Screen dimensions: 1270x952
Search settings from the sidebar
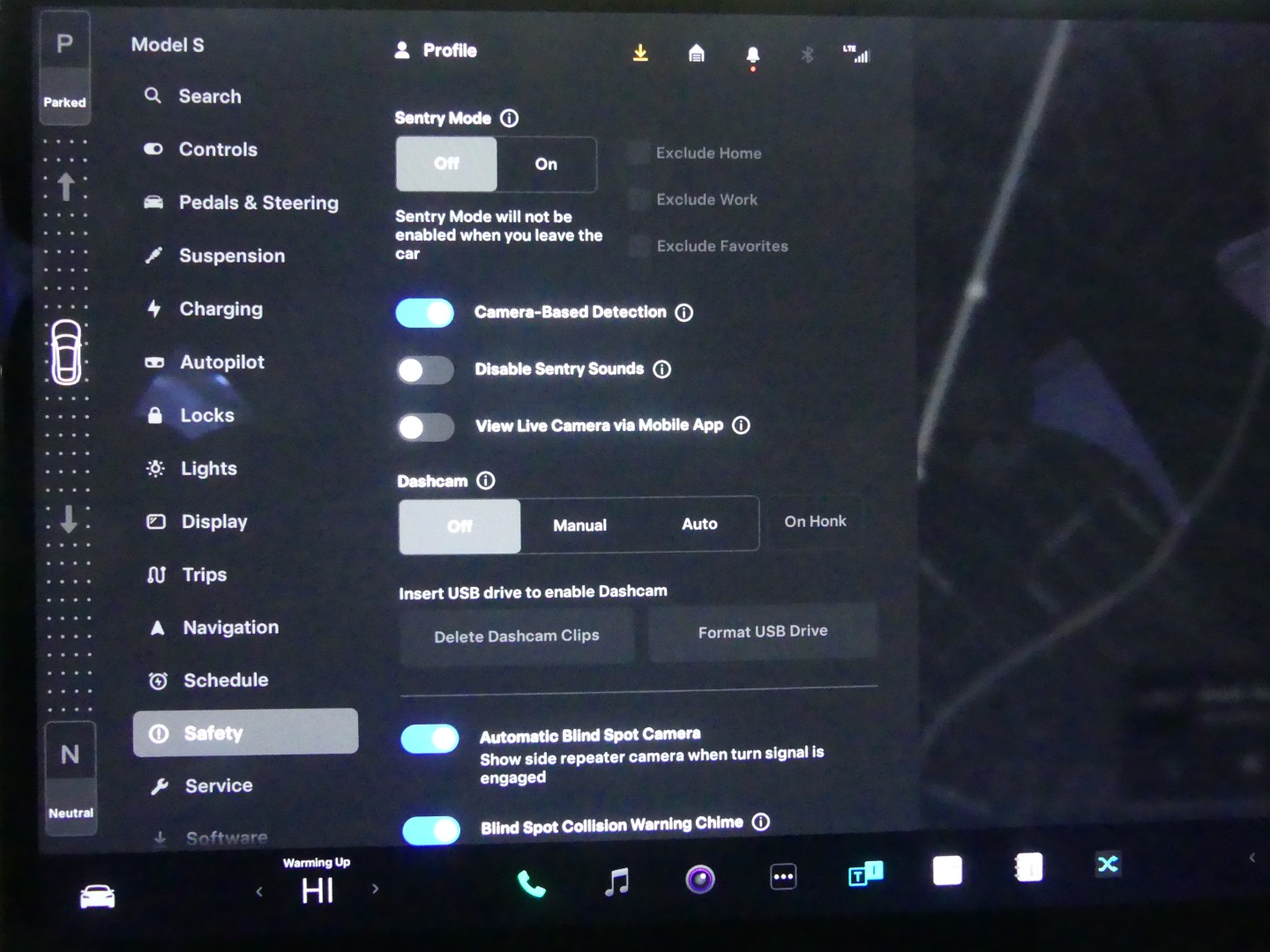[x=209, y=96]
